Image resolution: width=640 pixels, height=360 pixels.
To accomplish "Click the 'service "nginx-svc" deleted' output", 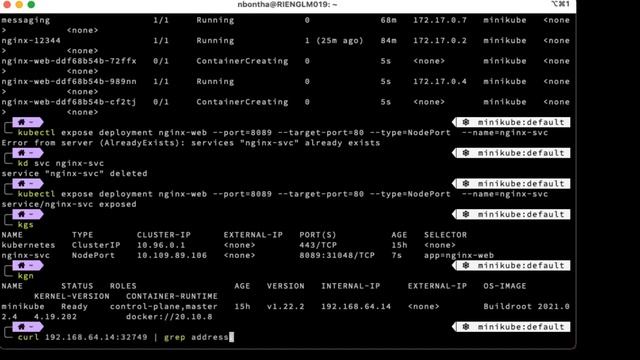I will (74, 173).
